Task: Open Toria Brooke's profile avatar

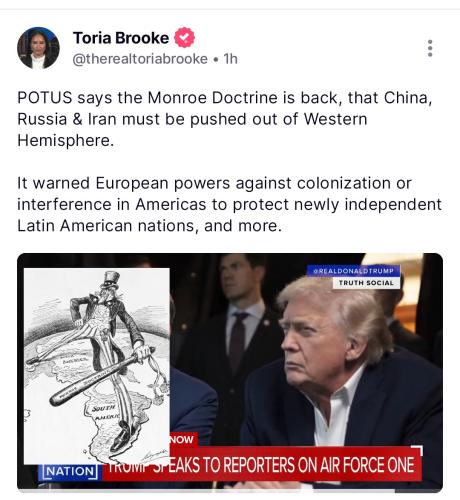Action: [x=38, y=48]
